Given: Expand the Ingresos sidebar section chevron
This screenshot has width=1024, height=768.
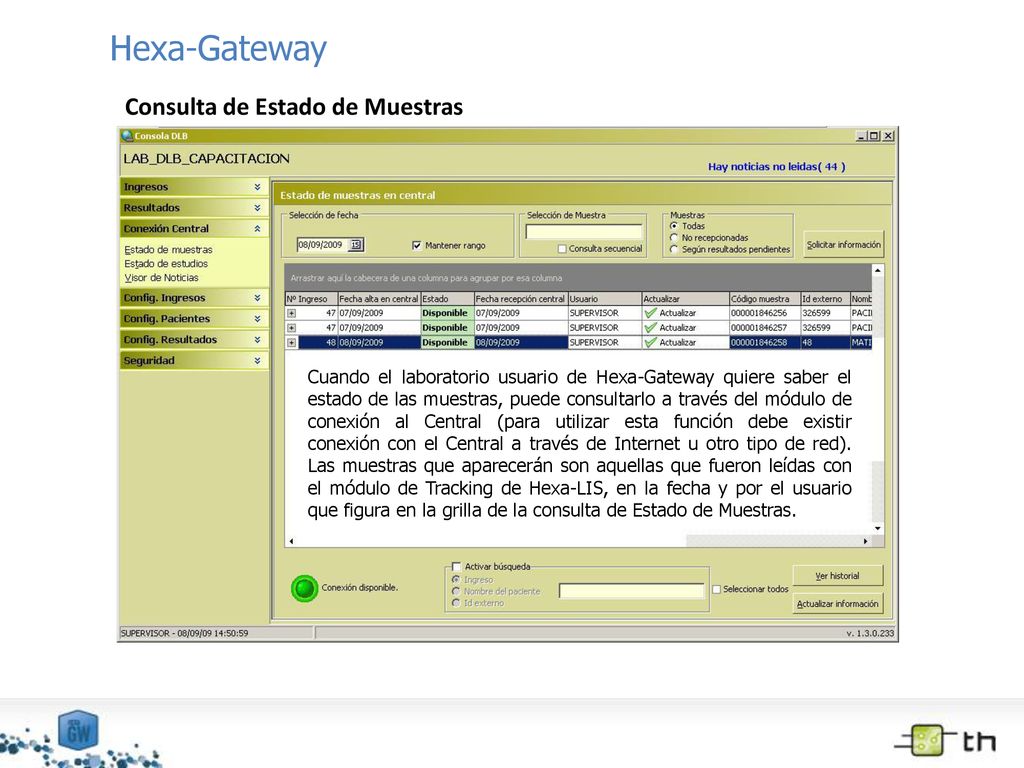Looking at the screenshot, I should tap(257, 187).
